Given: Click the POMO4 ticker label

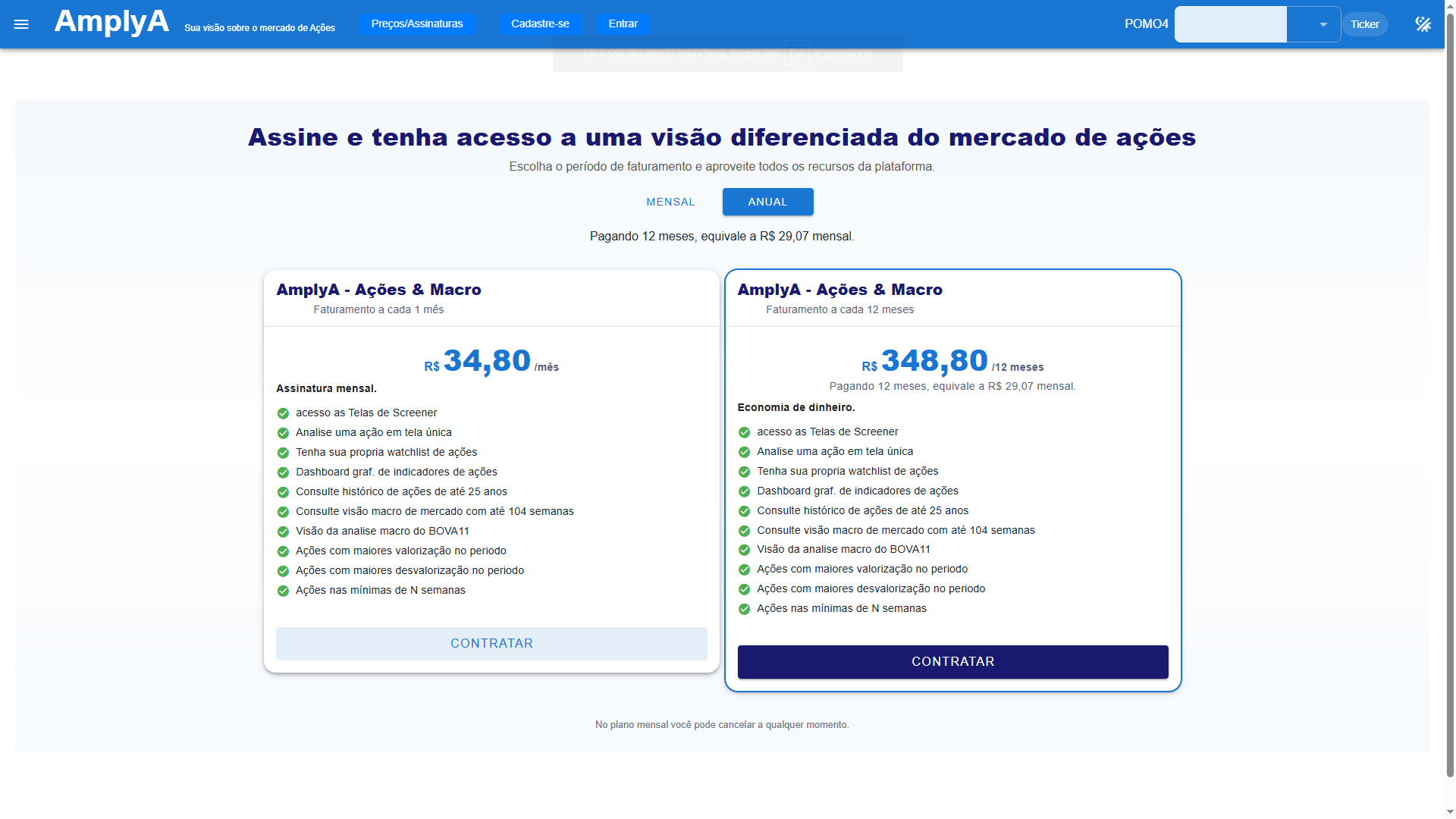Looking at the screenshot, I should click(1146, 24).
